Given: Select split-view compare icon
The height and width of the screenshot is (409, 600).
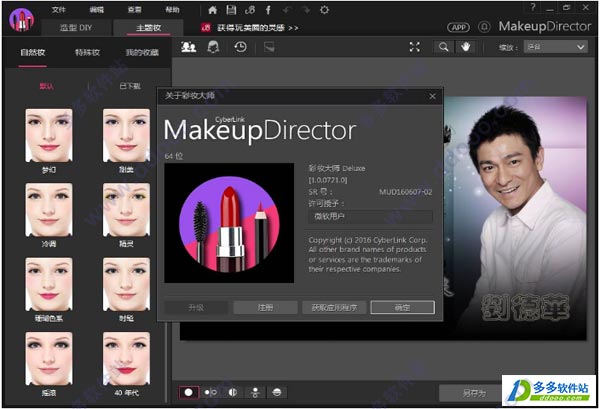Looking at the screenshot, I should click(x=233, y=392).
